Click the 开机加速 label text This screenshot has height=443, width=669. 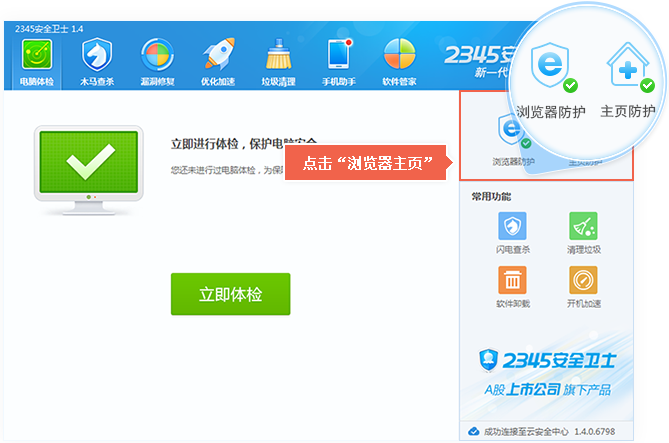click(584, 303)
